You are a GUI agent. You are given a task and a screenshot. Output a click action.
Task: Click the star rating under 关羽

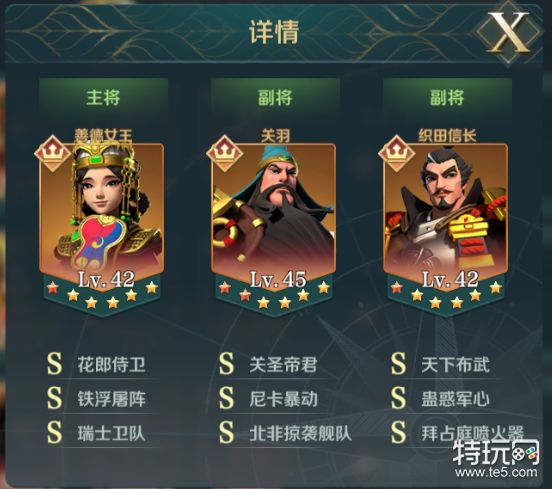tap(274, 295)
